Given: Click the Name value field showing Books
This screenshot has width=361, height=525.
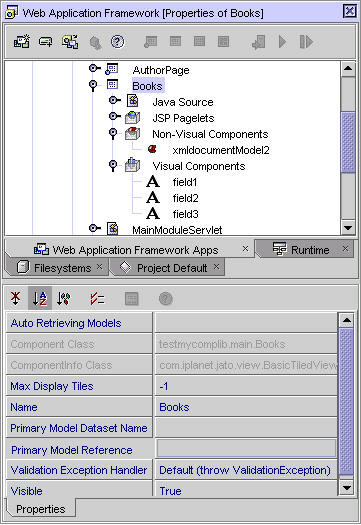Looking at the screenshot, I should 246,407.
